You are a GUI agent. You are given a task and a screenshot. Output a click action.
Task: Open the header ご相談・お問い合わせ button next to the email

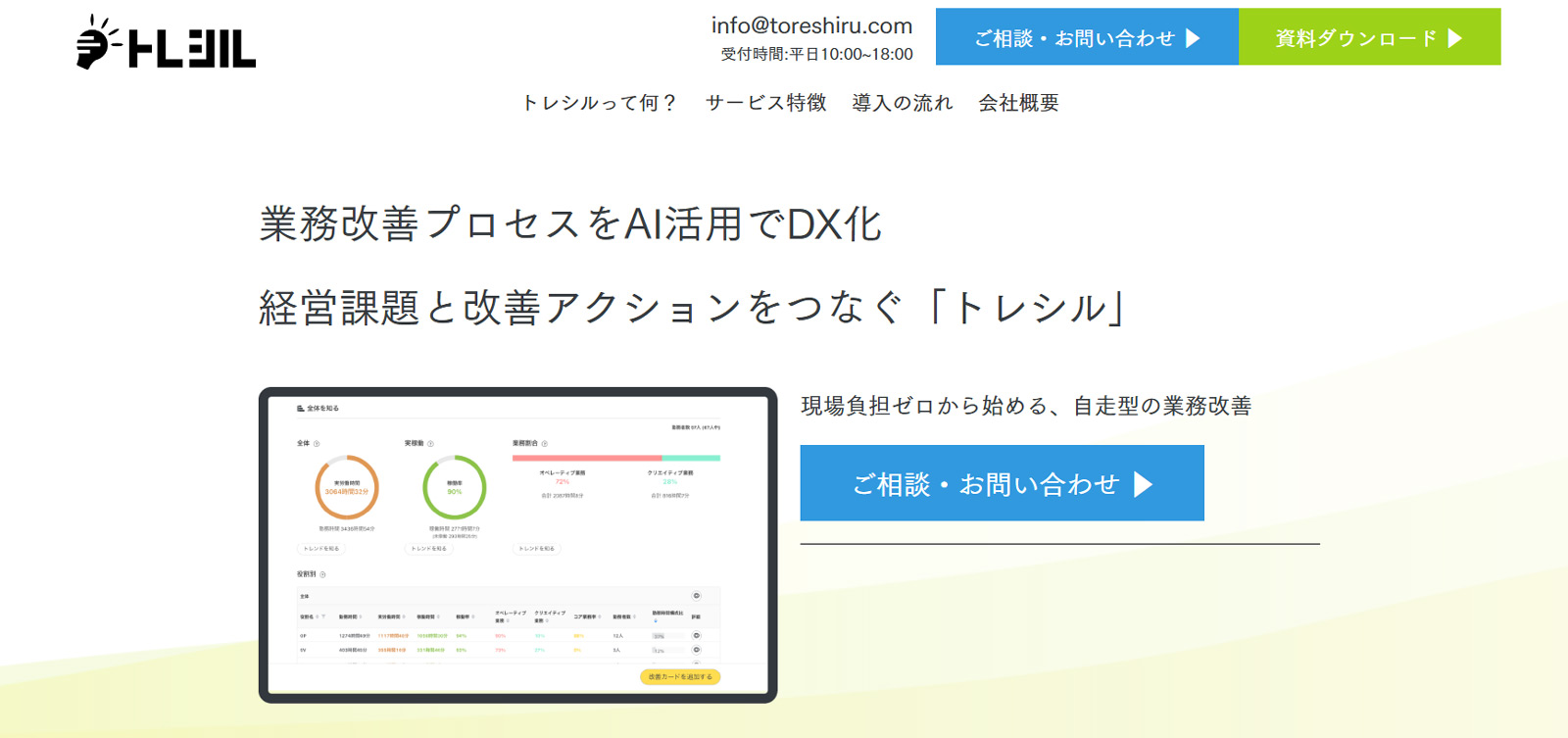click(1087, 37)
